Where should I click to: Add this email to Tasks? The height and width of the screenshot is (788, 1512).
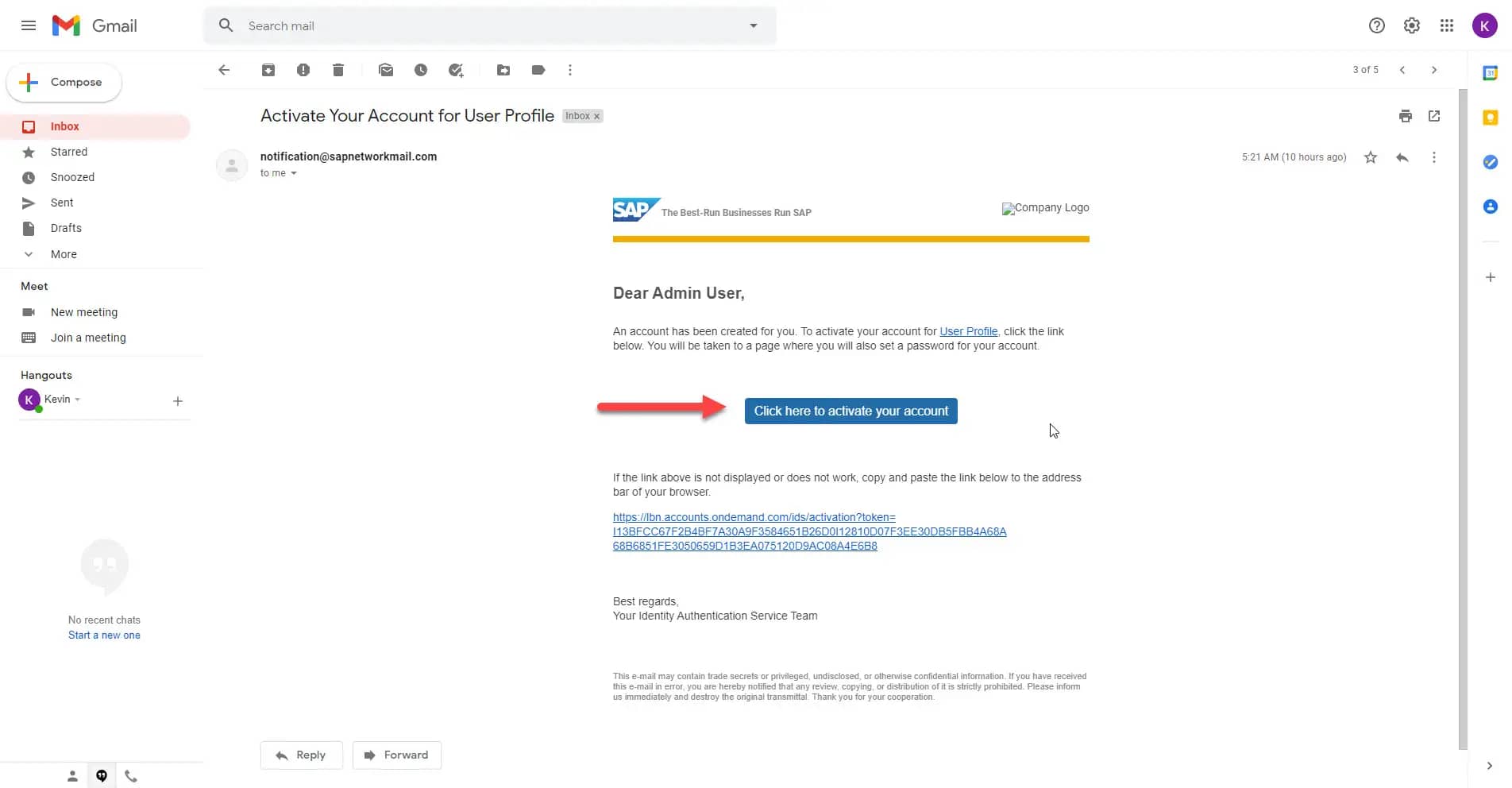click(x=456, y=70)
